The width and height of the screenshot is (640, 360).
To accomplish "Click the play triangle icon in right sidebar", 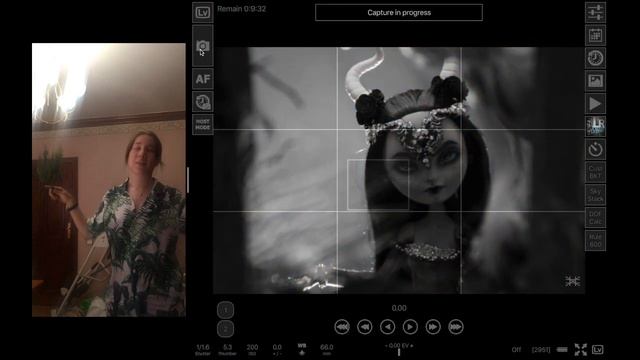I will click(595, 104).
